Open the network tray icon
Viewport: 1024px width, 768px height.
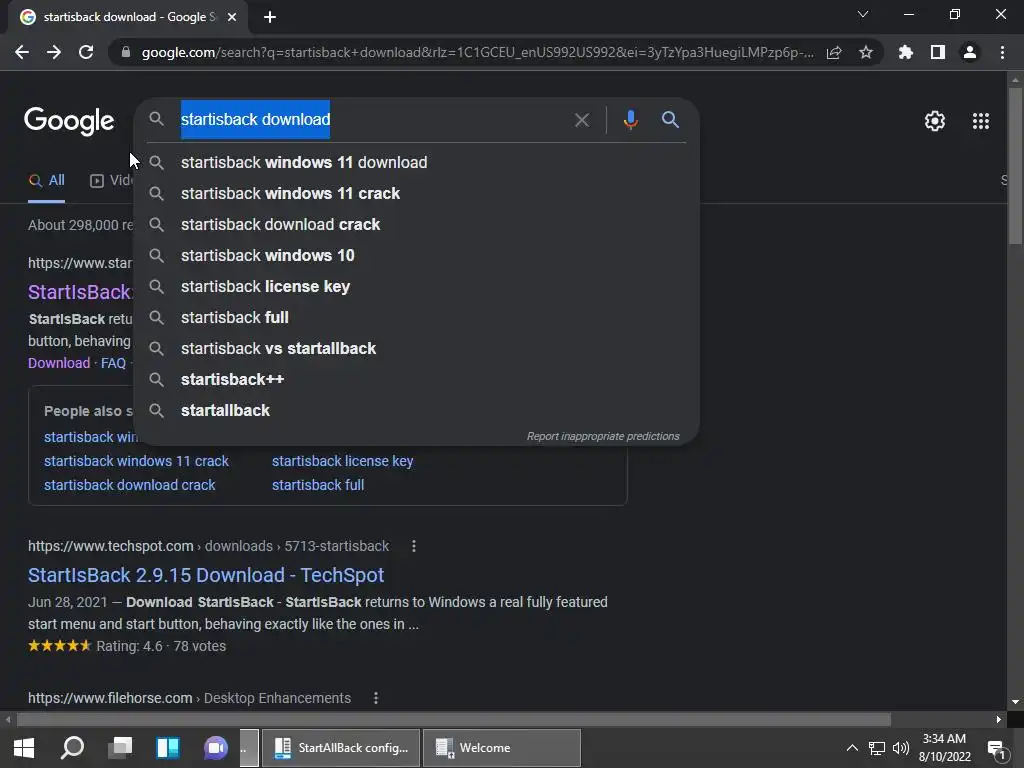click(876, 748)
